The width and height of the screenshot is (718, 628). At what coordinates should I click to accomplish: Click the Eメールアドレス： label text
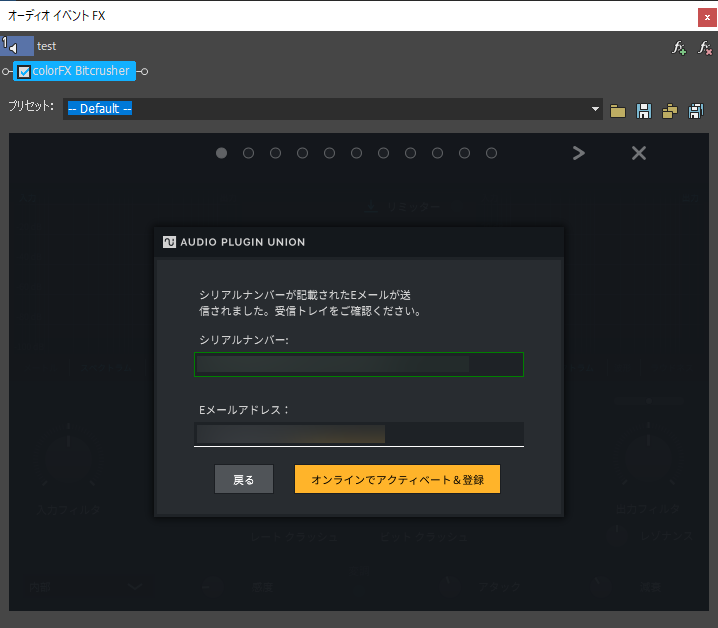[244, 410]
